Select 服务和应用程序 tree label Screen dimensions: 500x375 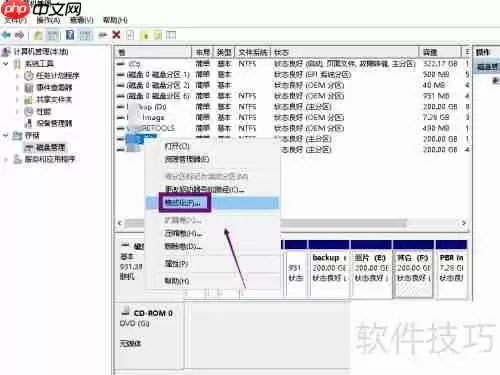pyautogui.click(x=50, y=159)
